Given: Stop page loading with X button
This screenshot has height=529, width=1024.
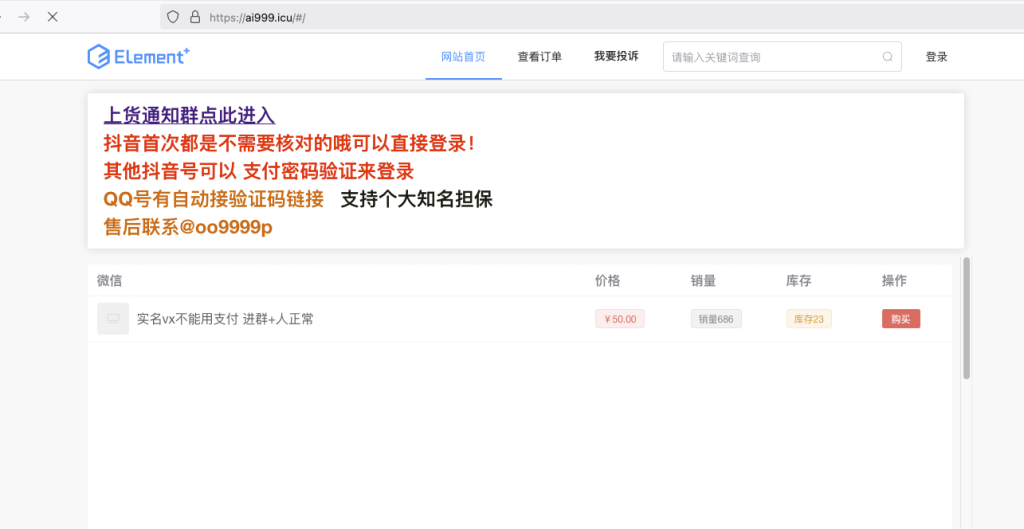Looking at the screenshot, I should pyautogui.click(x=53, y=17).
